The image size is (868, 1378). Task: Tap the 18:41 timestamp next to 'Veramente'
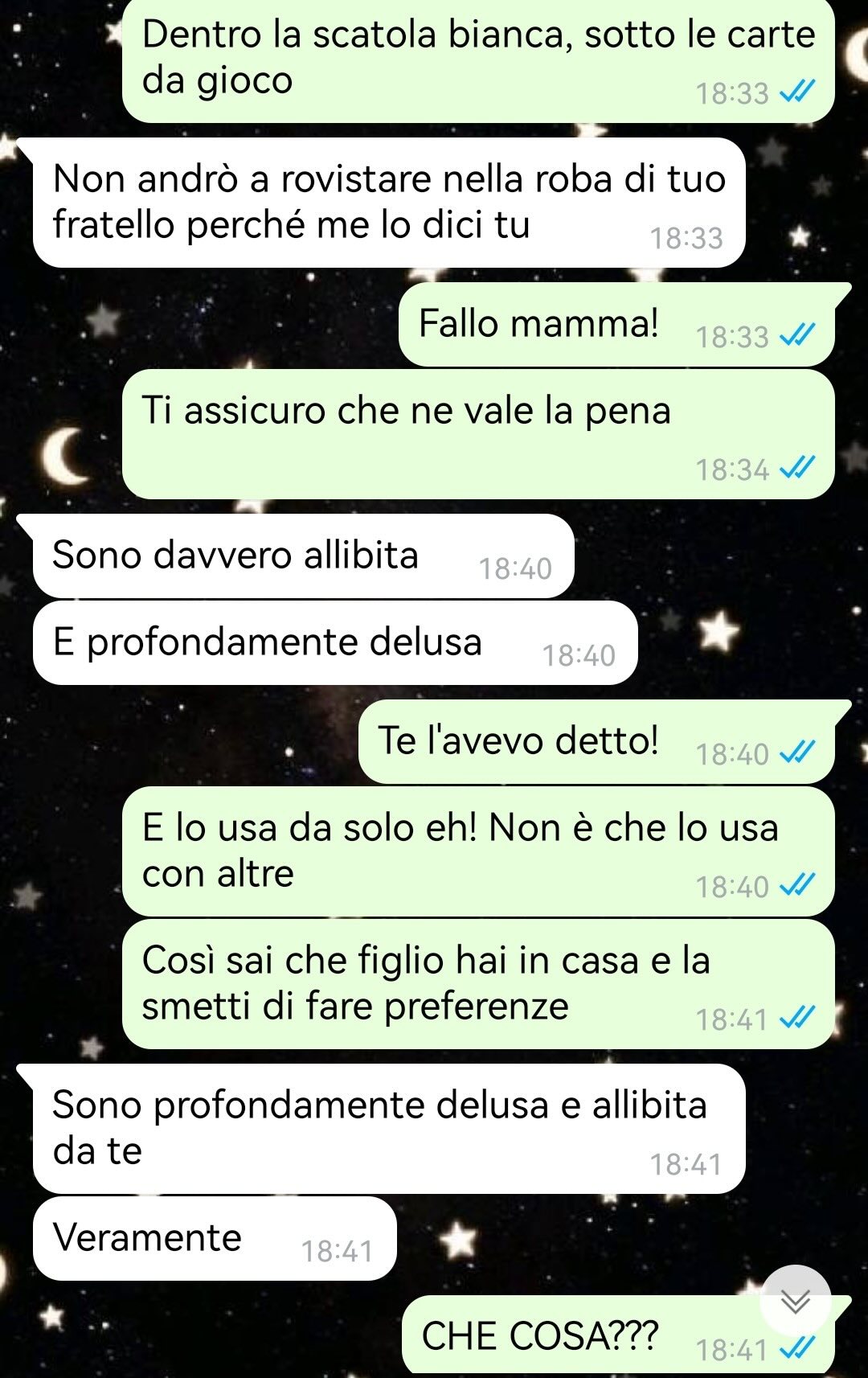click(x=337, y=1251)
